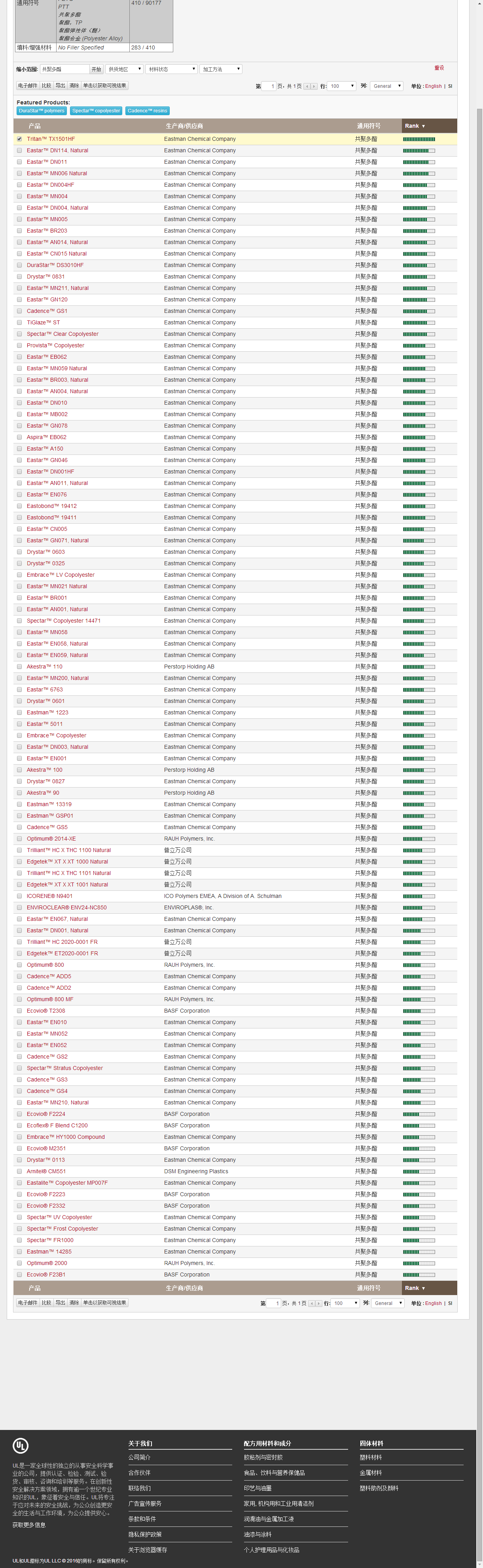This screenshot has width=483, height=1568.
Task: Open the ENVIROCLEAR® ENV24-NC850 product link
Action: tap(66, 907)
